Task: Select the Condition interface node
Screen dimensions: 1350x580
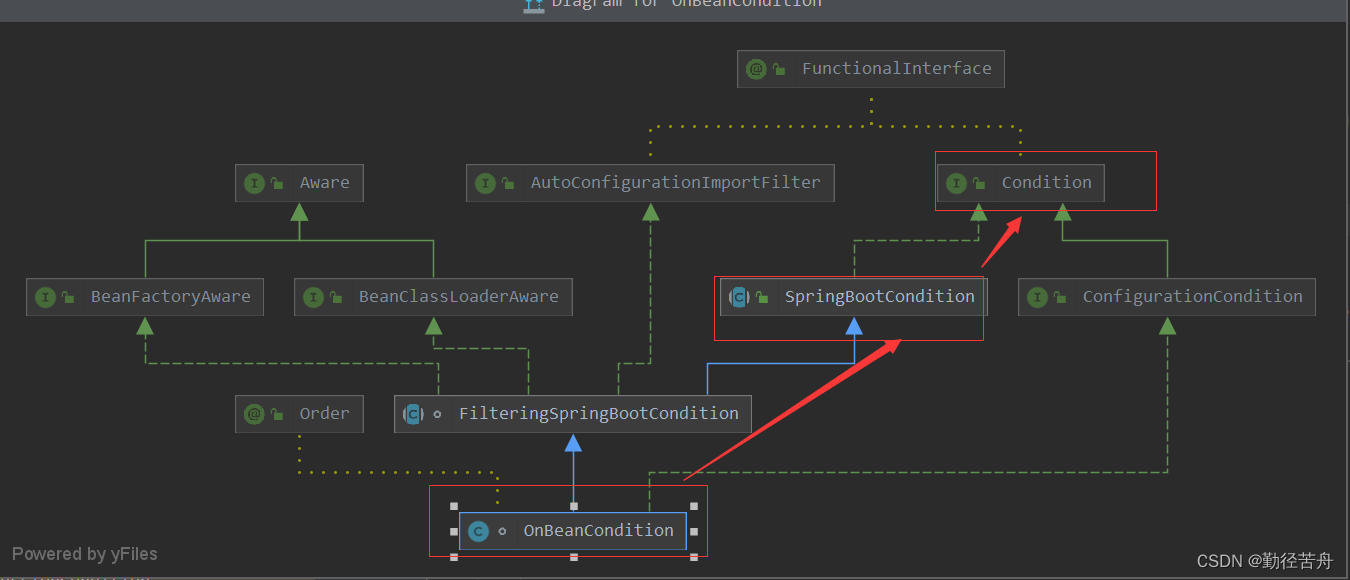Action: click(1021, 183)
